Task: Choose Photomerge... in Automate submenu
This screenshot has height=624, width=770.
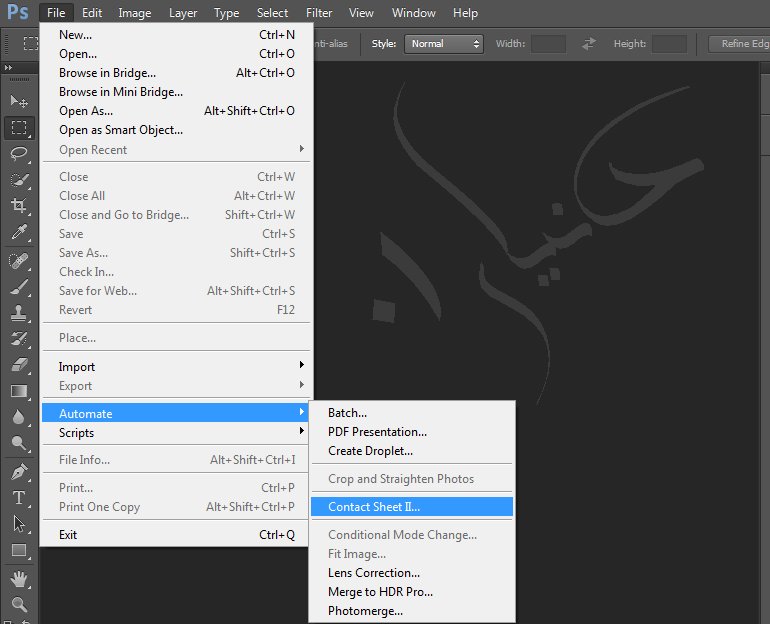Action: click(412, 611)
